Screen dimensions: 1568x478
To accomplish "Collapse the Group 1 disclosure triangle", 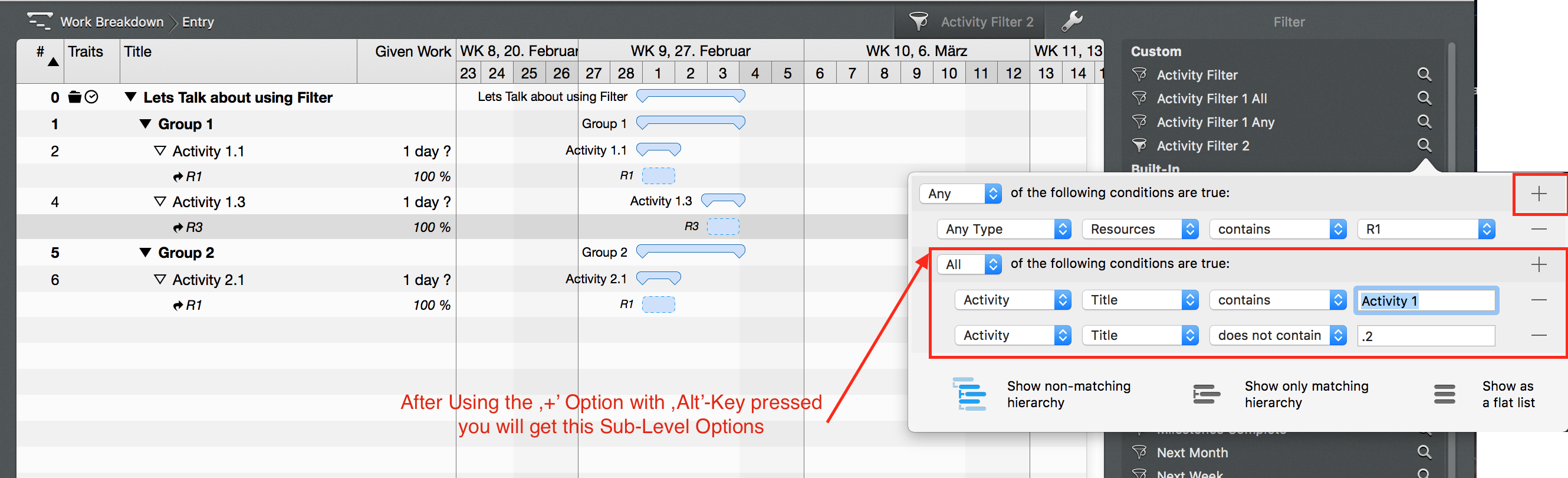I will coord(146,123).
